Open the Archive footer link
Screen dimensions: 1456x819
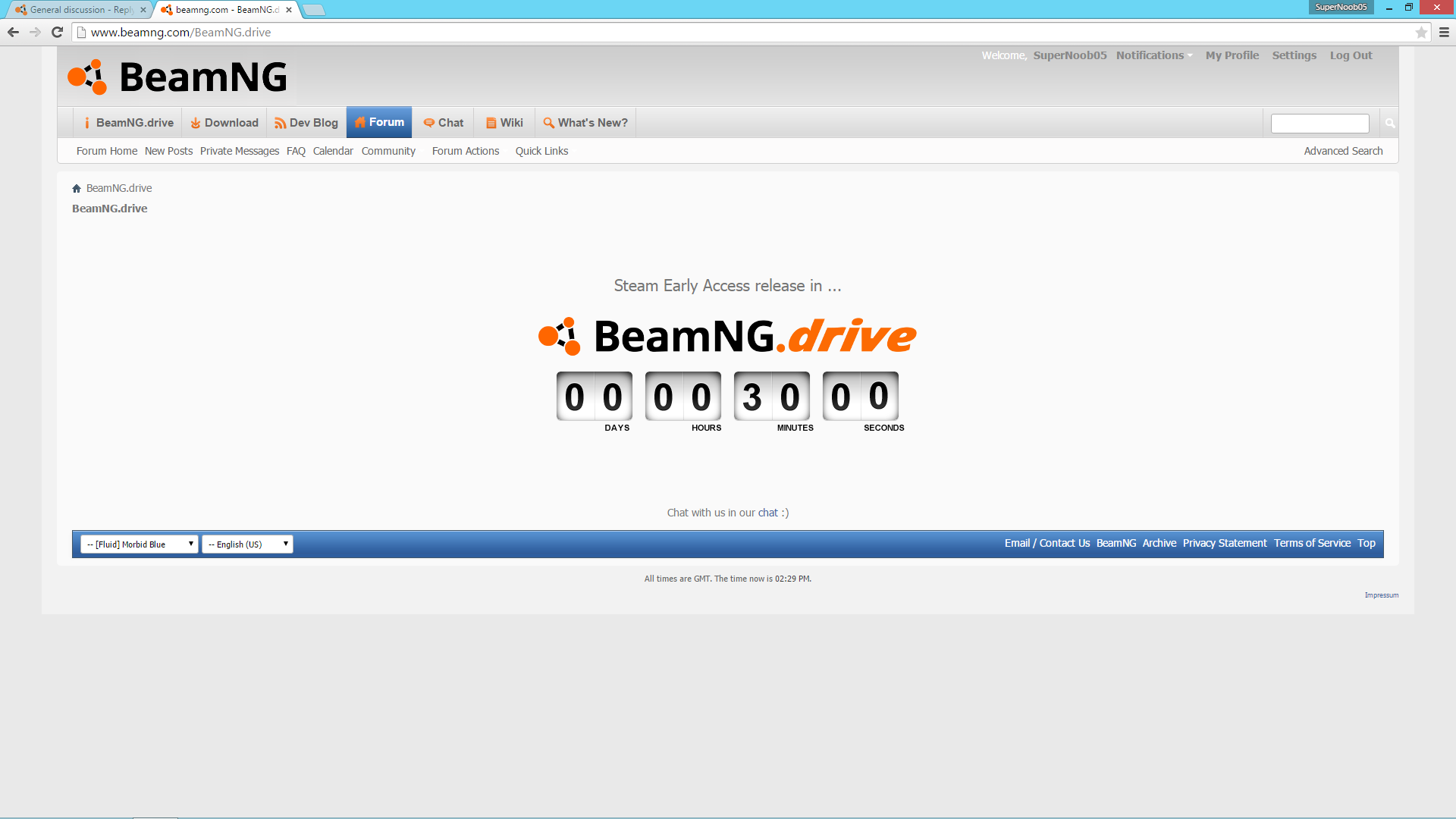(1159, 543)
